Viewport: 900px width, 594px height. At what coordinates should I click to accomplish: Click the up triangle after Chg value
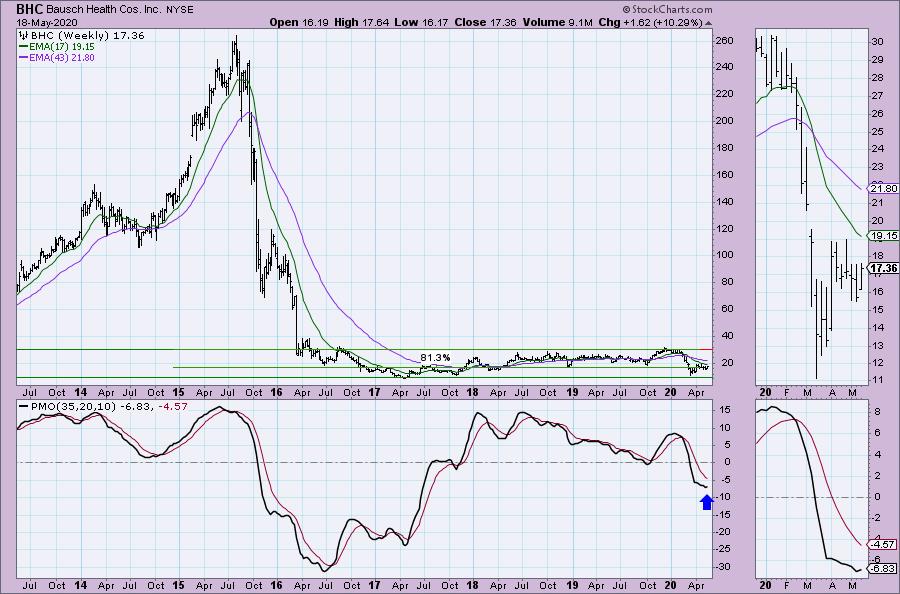click(x=708, y=23)
